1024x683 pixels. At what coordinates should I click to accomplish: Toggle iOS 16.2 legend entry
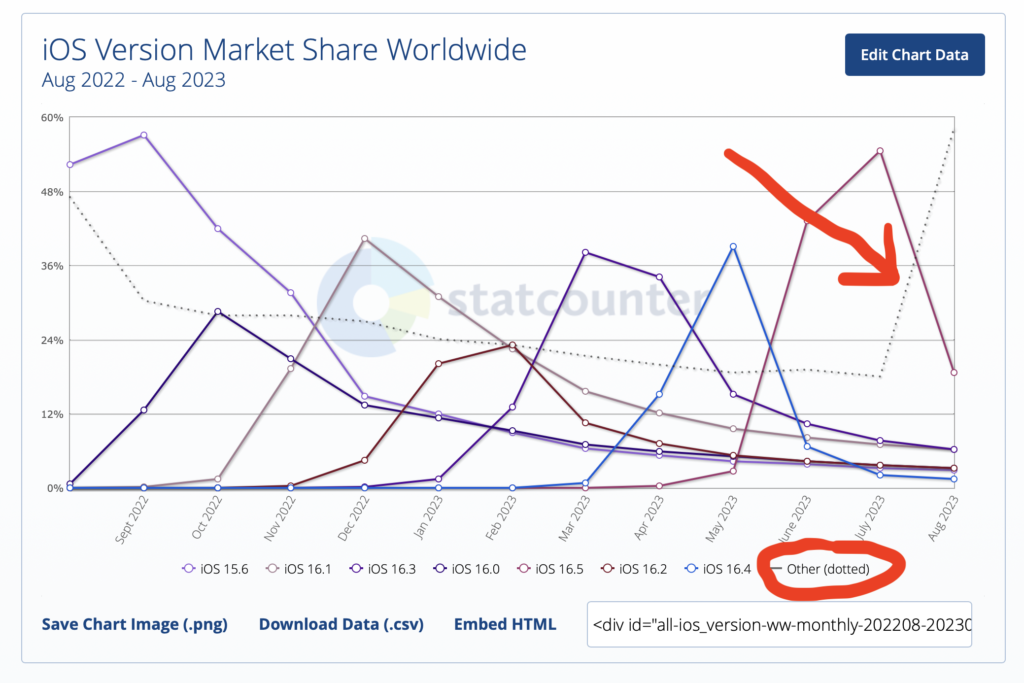(x=634, y=569)
